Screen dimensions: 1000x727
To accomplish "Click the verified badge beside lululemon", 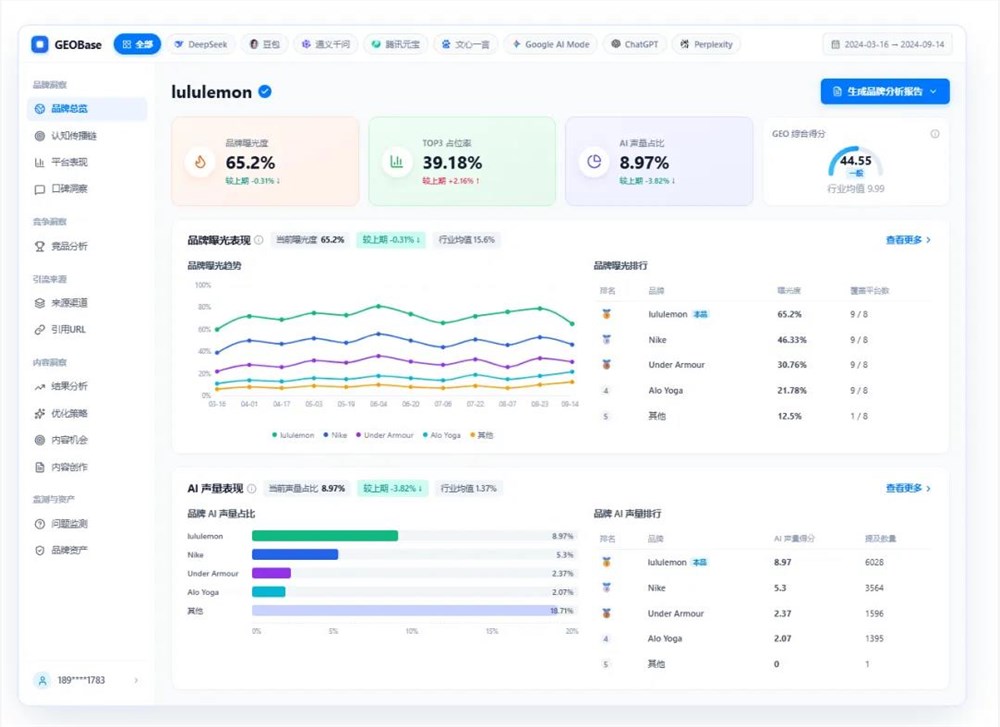I will pyautogui.click(x=265, y=92).
